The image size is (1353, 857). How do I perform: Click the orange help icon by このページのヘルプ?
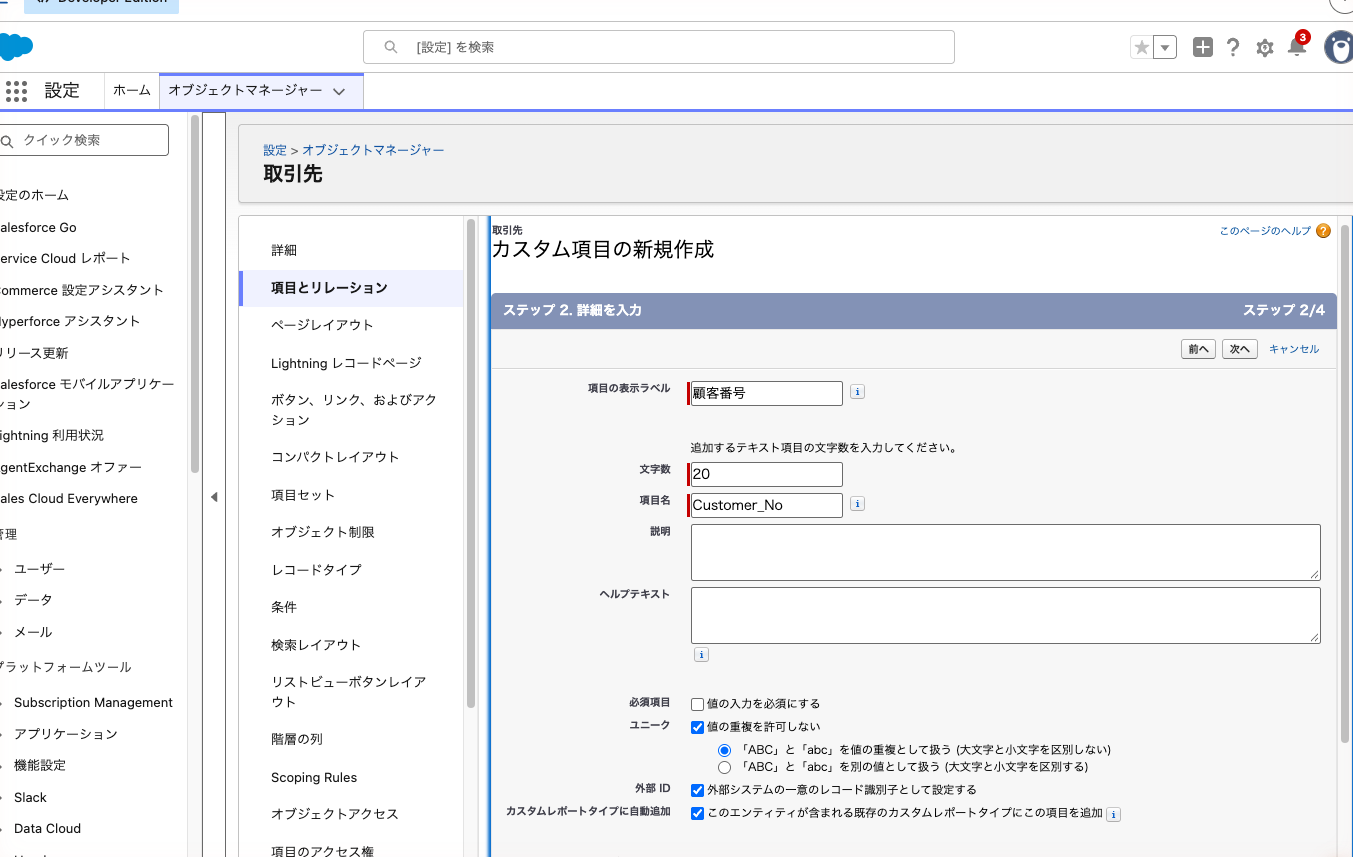click(1323, 231)
